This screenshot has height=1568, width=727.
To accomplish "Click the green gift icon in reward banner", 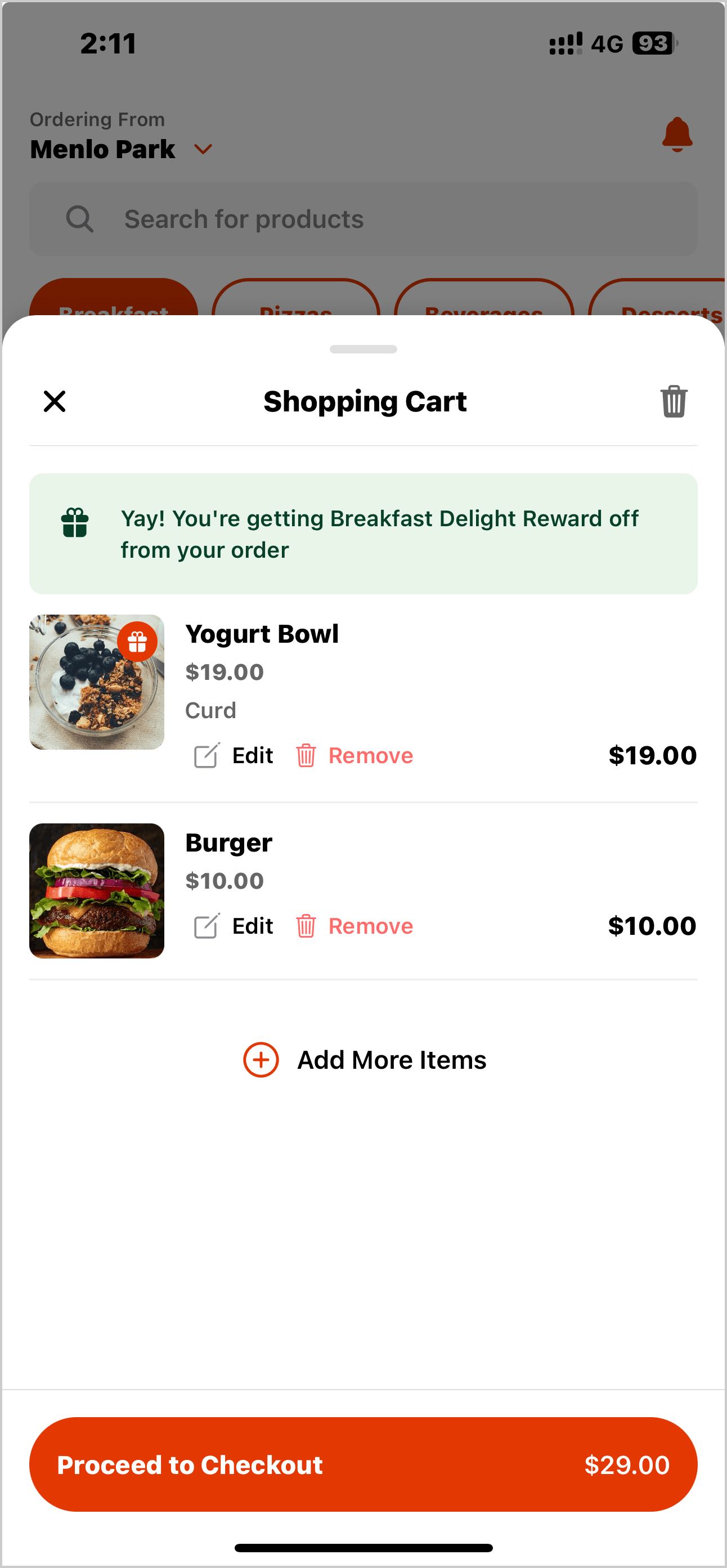I will [75, 523].
